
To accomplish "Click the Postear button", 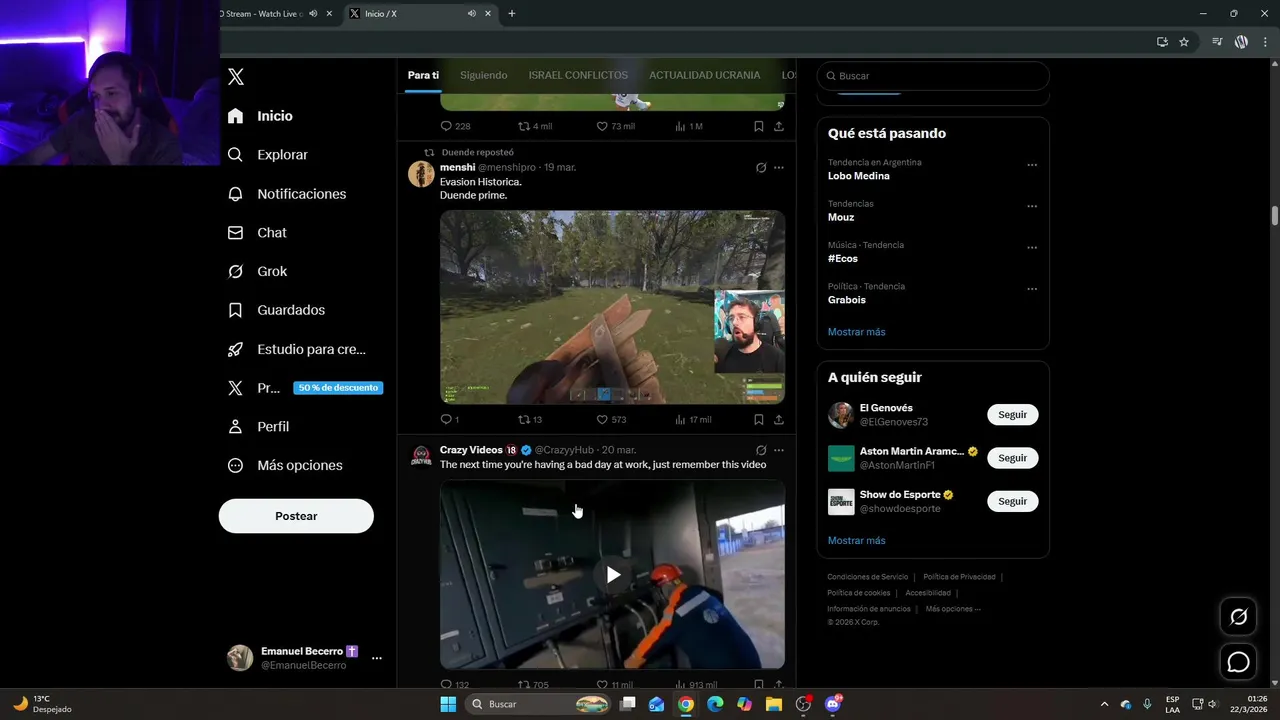I will [296, 516].
